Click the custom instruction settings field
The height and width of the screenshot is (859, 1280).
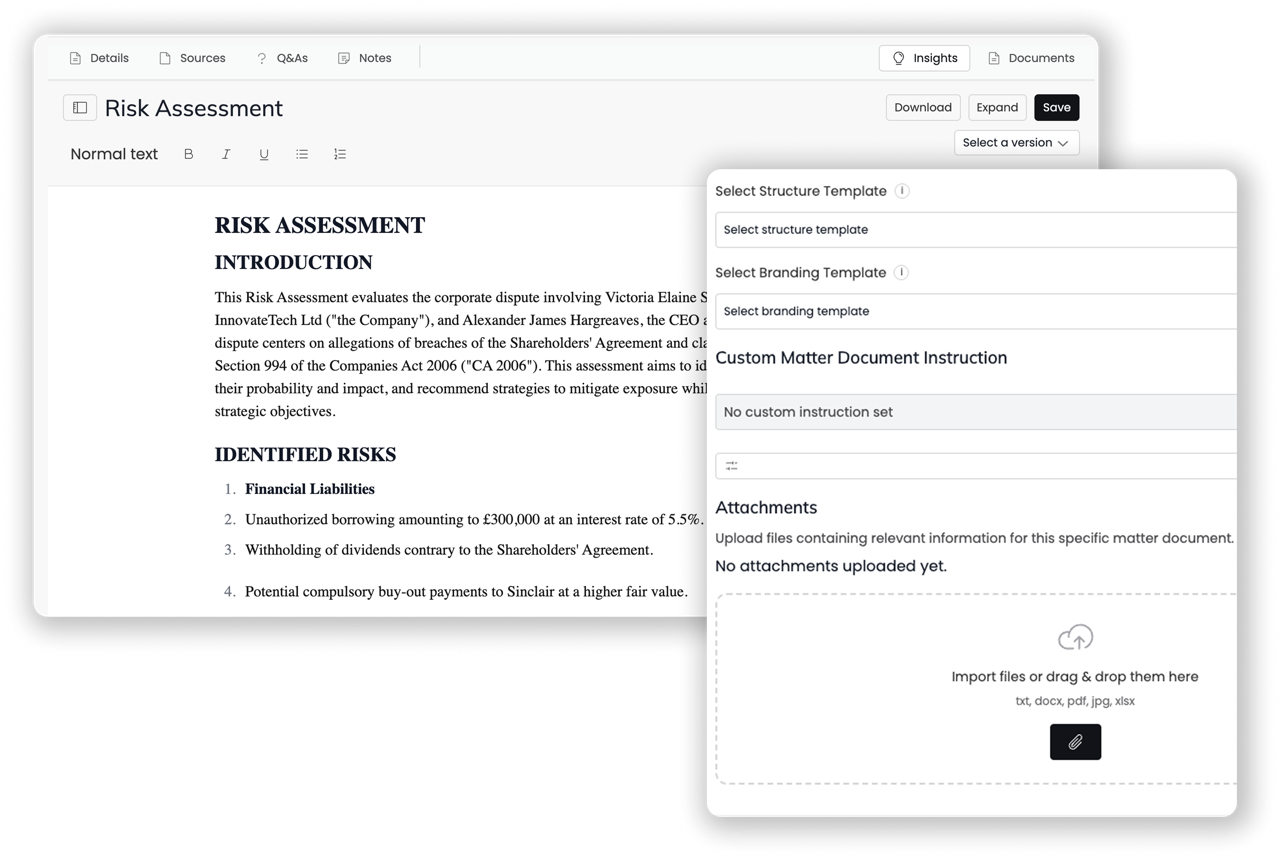point(975,466)
